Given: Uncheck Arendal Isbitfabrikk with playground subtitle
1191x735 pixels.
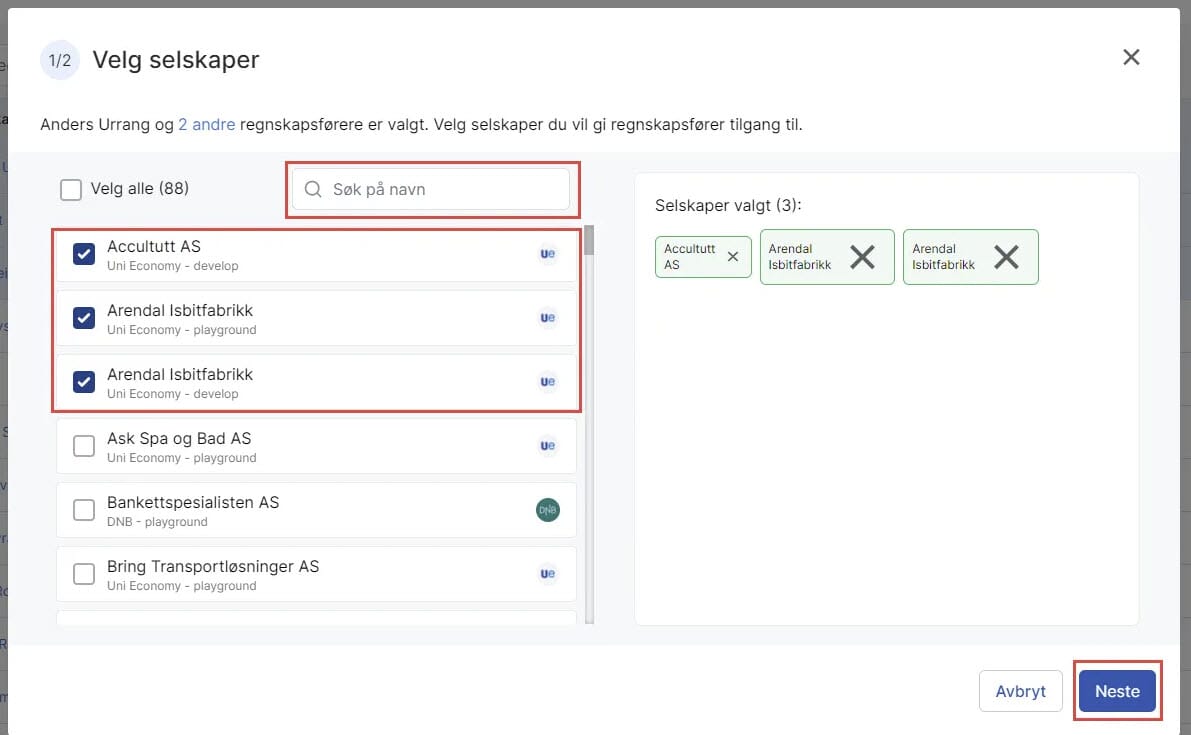Looking at the screenshot, I should click(x=84, y=318).
